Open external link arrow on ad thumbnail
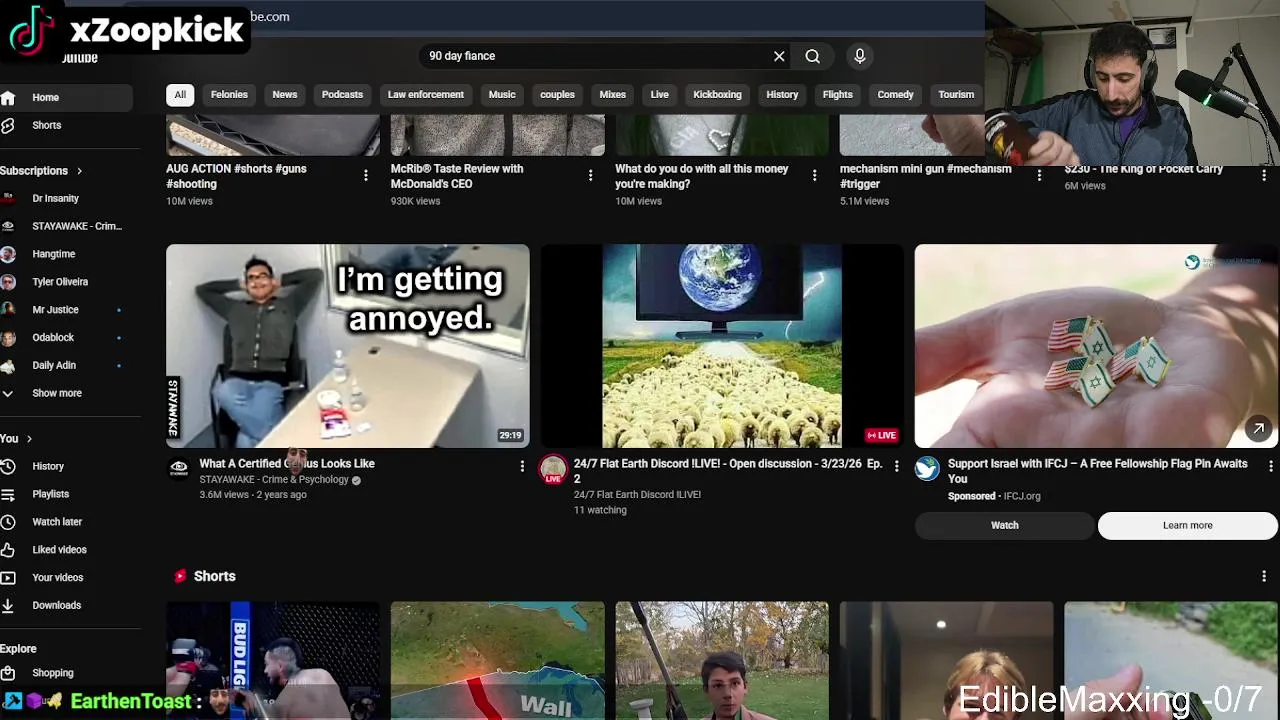 tap(1258, 429)
